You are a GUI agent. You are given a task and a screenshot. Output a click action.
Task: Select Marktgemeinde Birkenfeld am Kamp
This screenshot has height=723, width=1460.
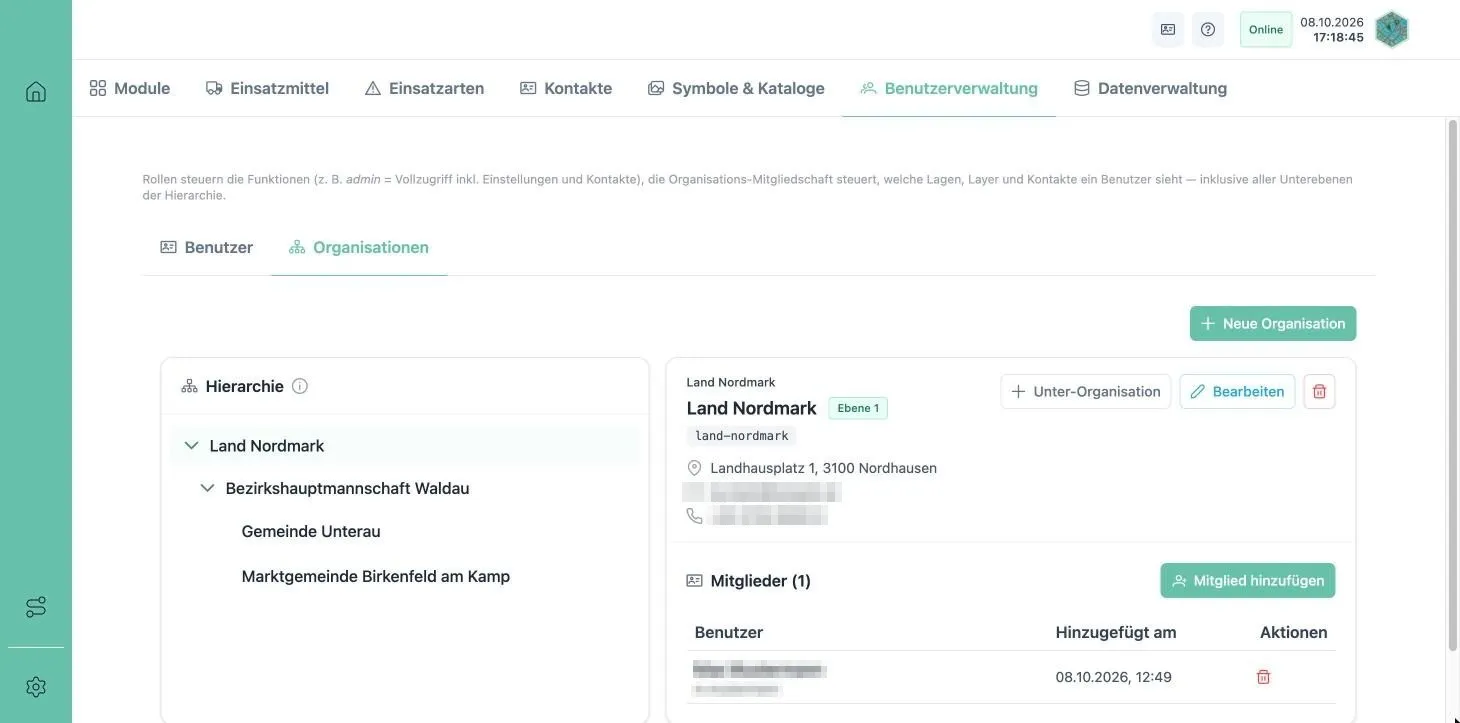(x=376, y=576)
